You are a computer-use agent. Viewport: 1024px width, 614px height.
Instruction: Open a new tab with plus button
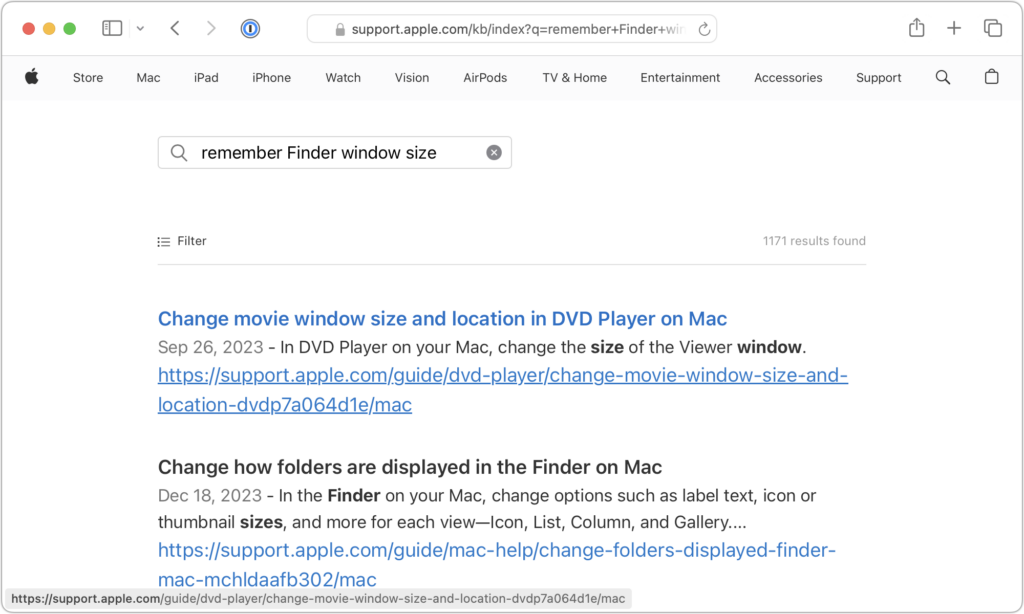click(x=954, y=28)
